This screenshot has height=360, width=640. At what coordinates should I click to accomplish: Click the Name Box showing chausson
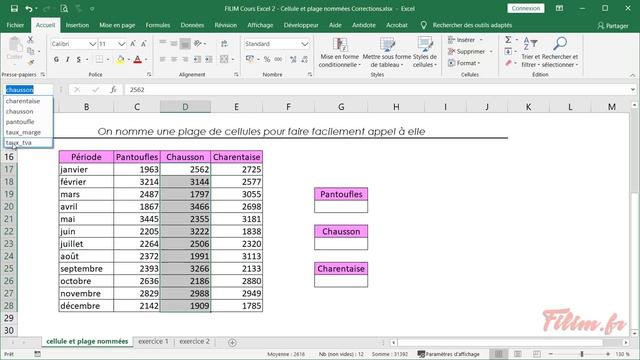(x=28, y=90)
